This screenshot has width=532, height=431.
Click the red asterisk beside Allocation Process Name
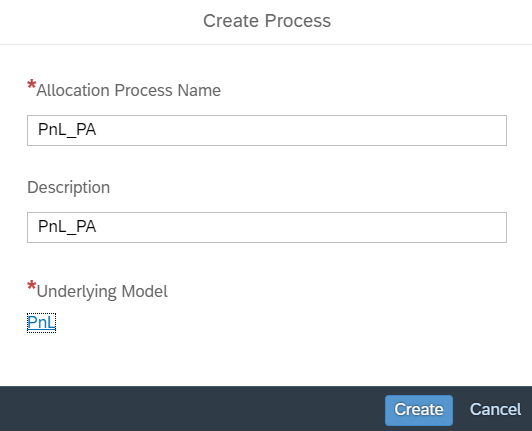click(31, 84)
